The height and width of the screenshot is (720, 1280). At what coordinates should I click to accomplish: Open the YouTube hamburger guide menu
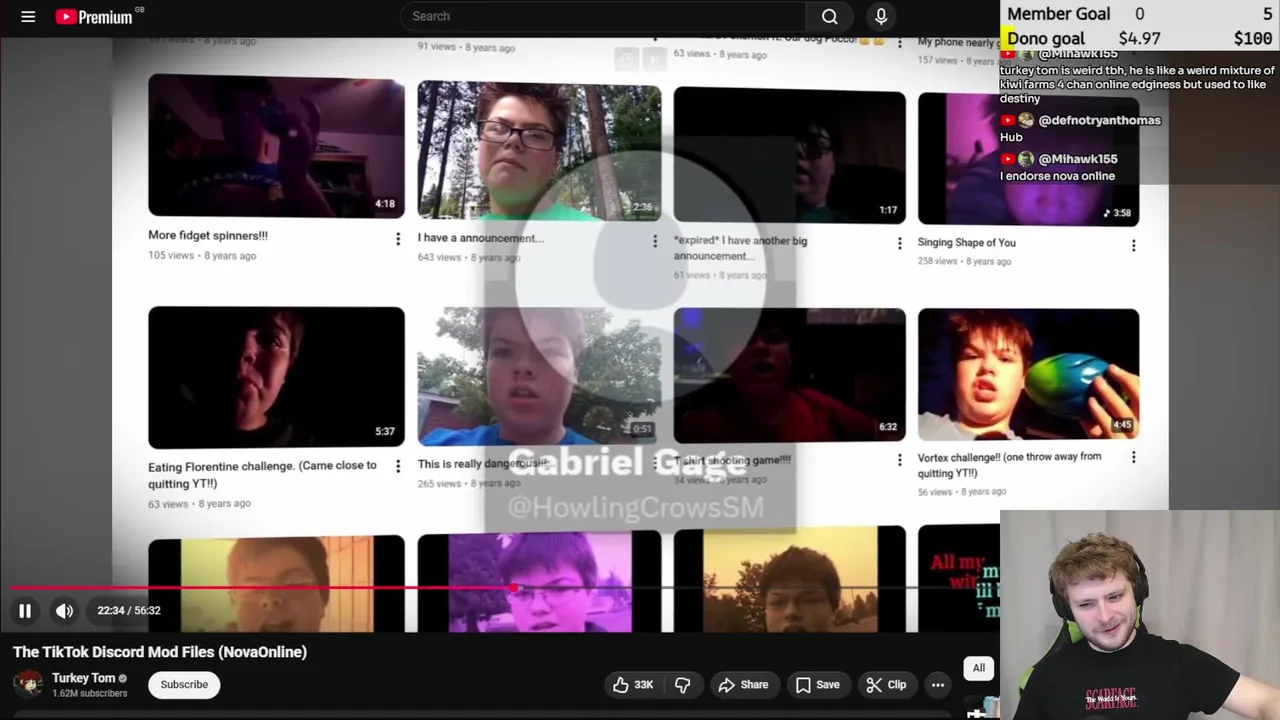28,16
